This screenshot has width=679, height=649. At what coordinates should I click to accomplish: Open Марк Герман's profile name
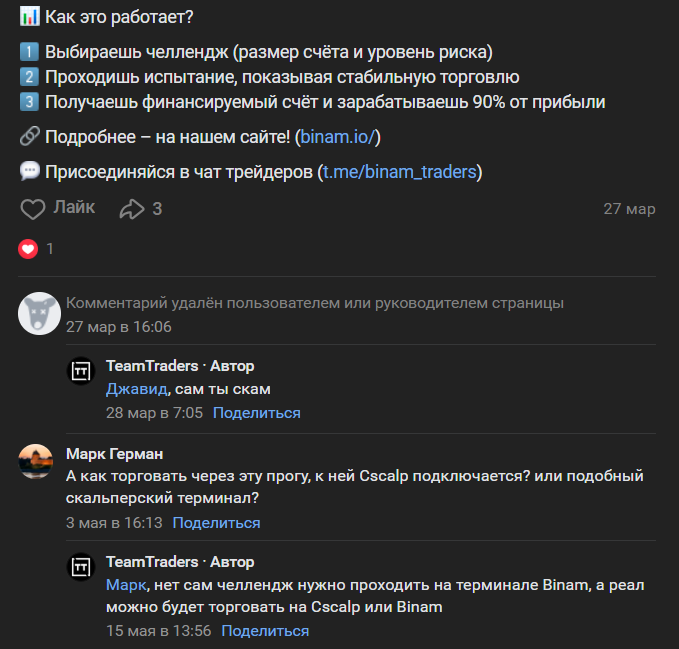(x=114, y=454)
